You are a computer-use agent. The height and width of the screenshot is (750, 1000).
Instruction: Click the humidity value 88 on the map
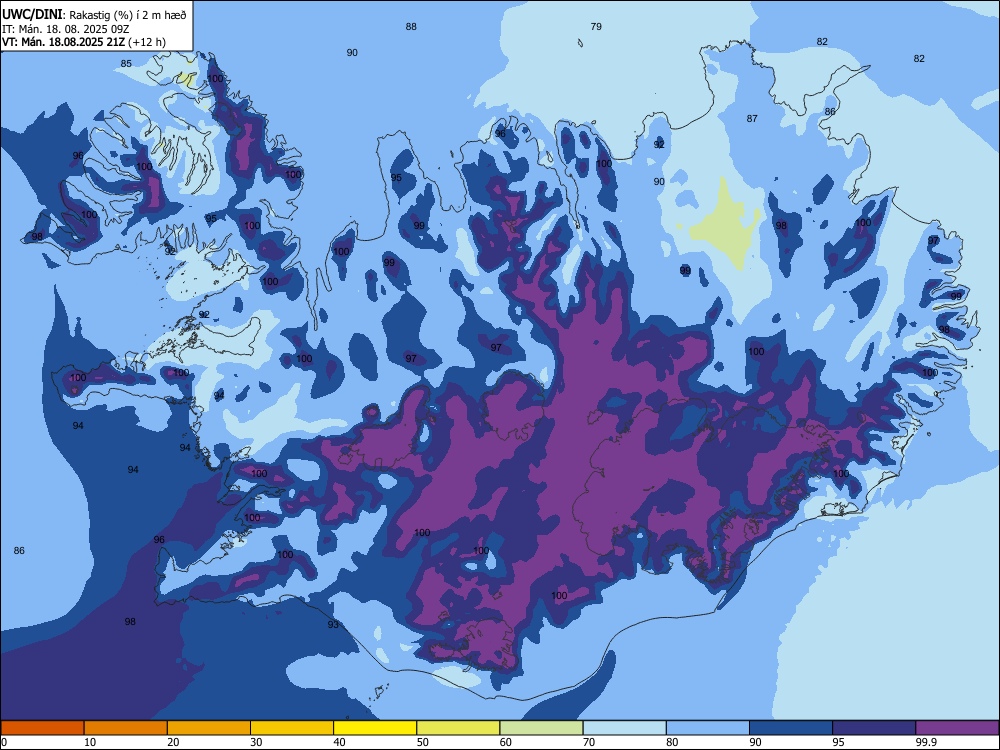(x=411, y=27)
